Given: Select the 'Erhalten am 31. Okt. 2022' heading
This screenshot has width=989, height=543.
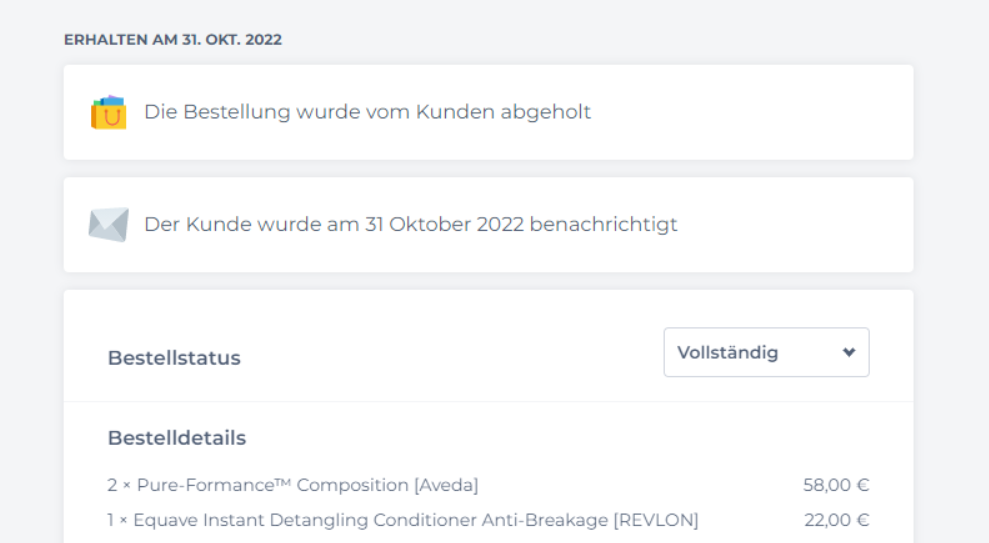Looking at the screenshot, I should (173, 39).
